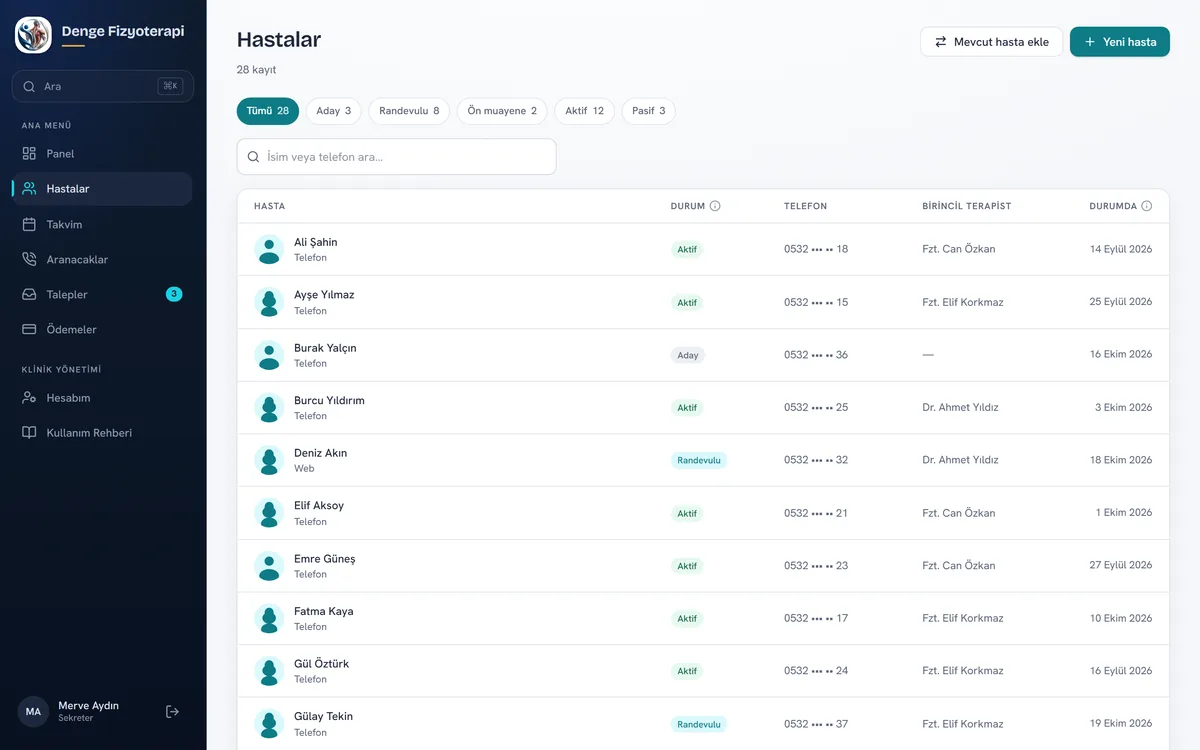The width and height of the screenshot is (1200, 750).
Task: Click the Mevcut hasta ekle button
Action: (x=992, y=42)
